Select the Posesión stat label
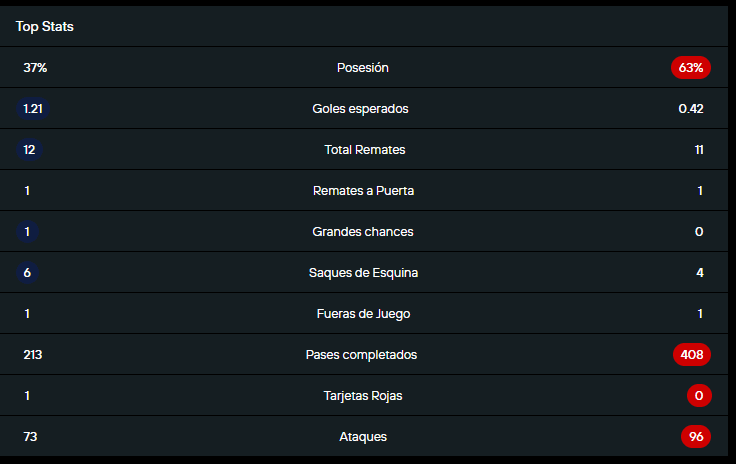Image resolution: width=736 pixels, height=464 pixels. pos(363,68)
